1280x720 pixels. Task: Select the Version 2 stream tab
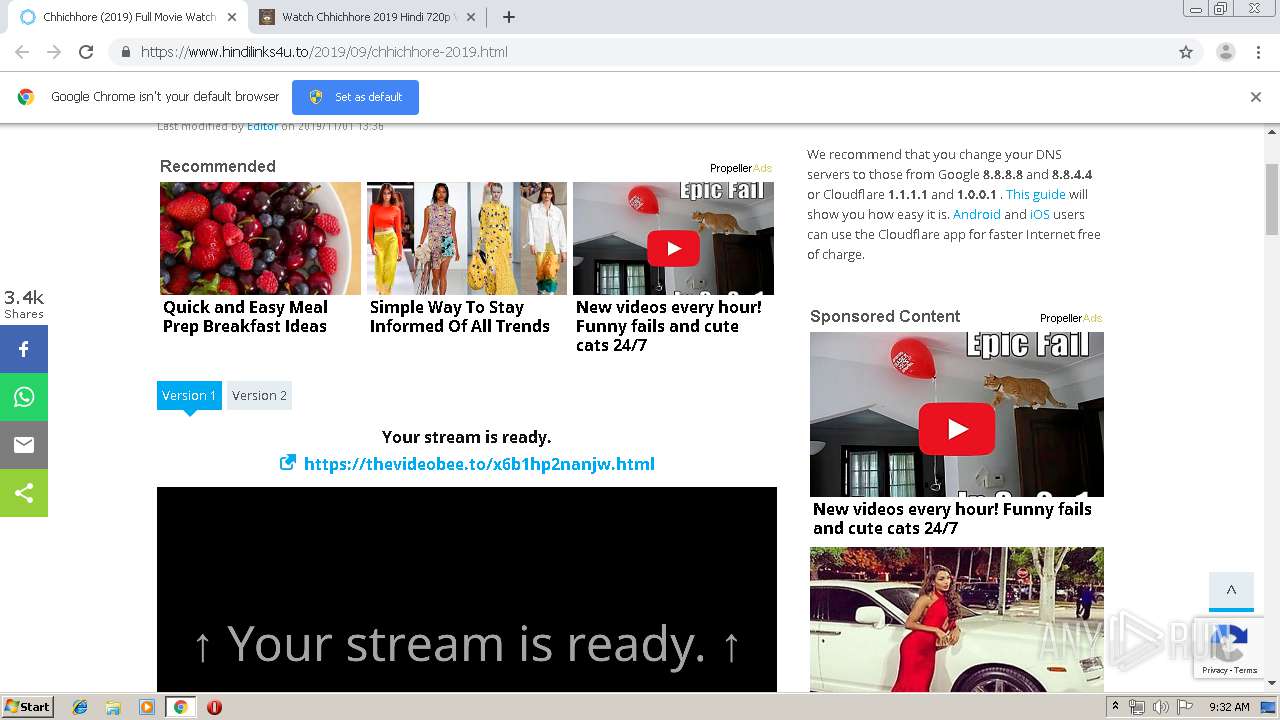coord(259,395)
